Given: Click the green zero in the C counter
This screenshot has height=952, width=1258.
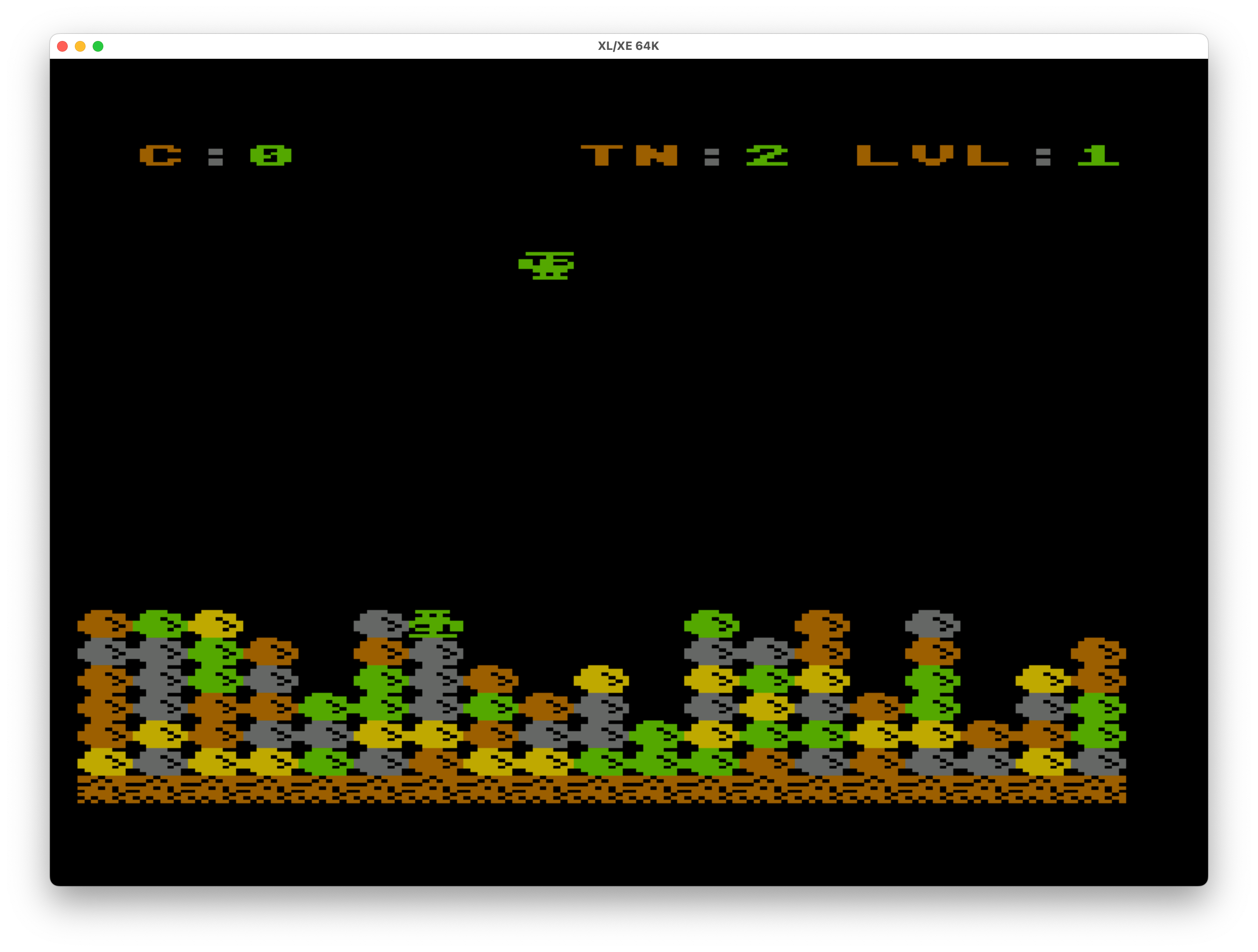Looking at the screenshot, I should pos(271,155).
